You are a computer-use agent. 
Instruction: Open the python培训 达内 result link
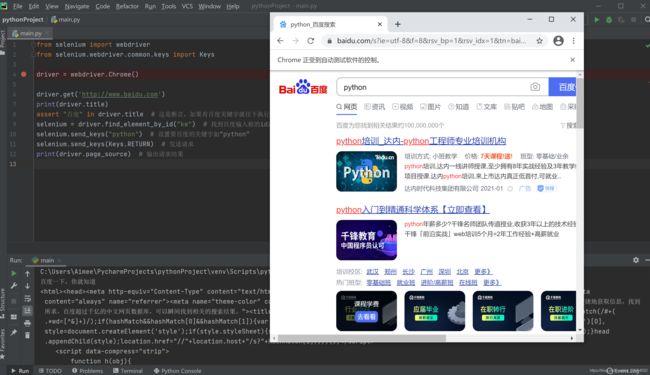421,141
